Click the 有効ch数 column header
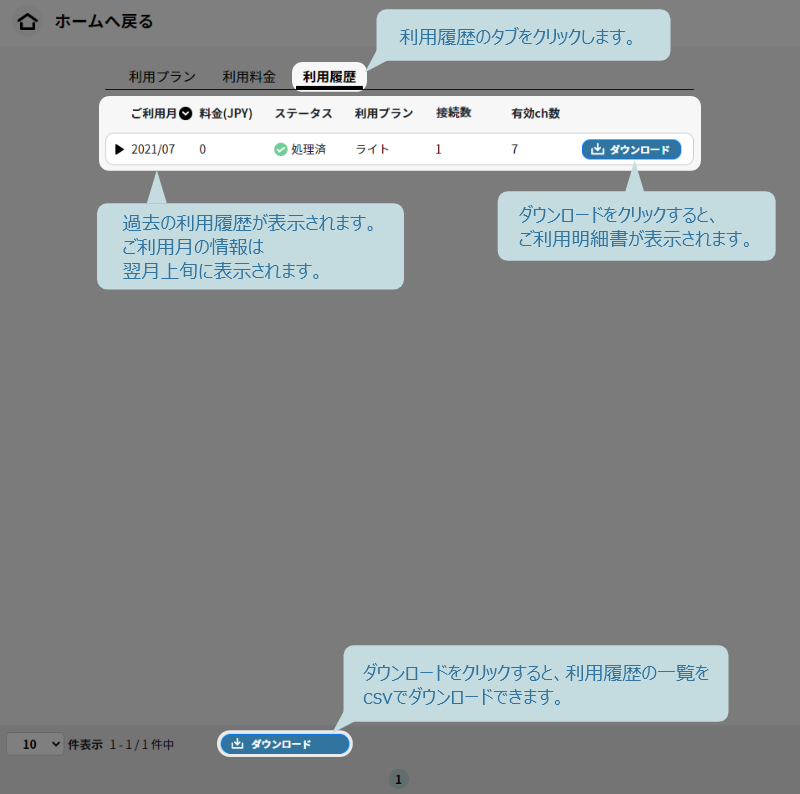This screenshot has height=794, width=800. [536, 113]
